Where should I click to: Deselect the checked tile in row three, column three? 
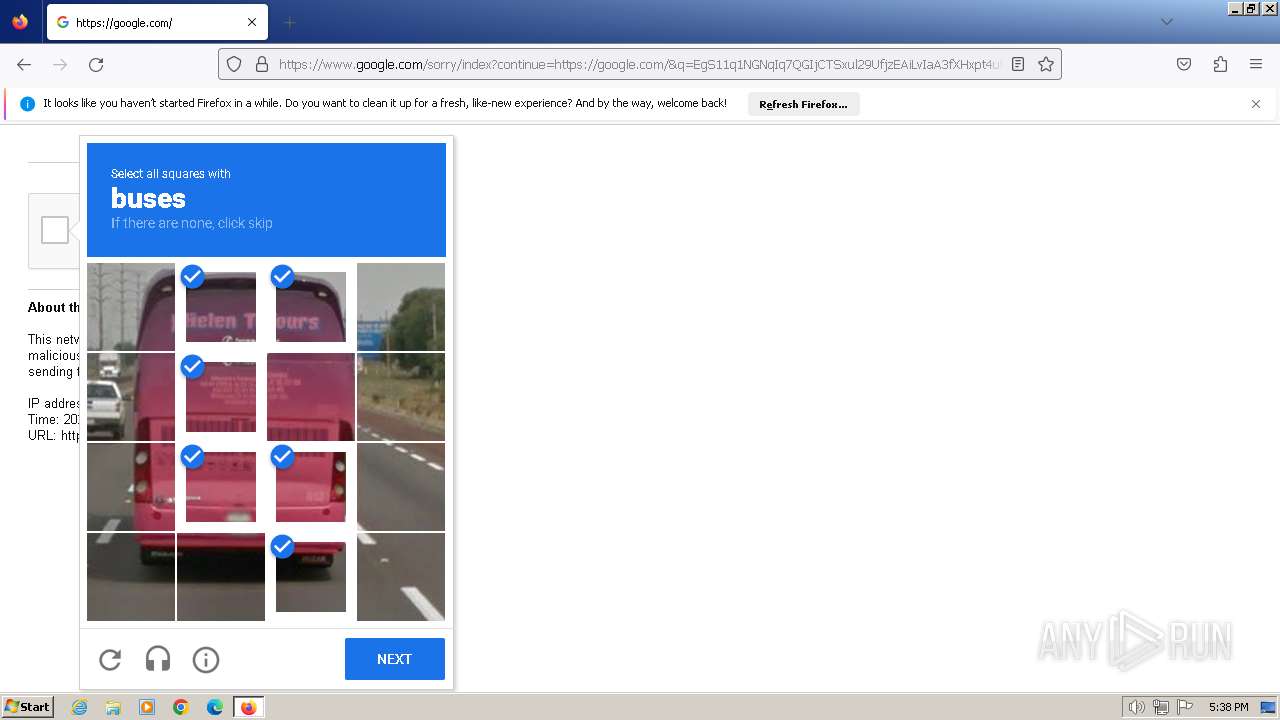311,487
